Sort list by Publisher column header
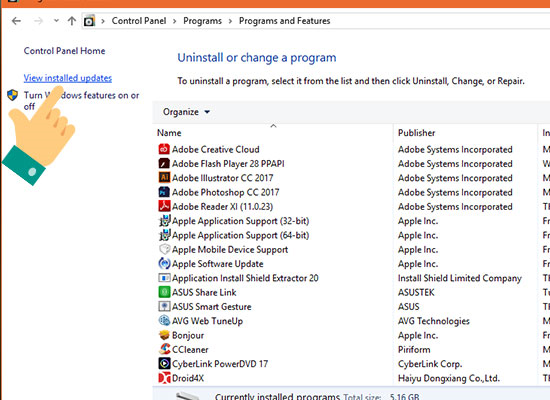This screenshot has width=550, height=400. click(x=416, y=133)
